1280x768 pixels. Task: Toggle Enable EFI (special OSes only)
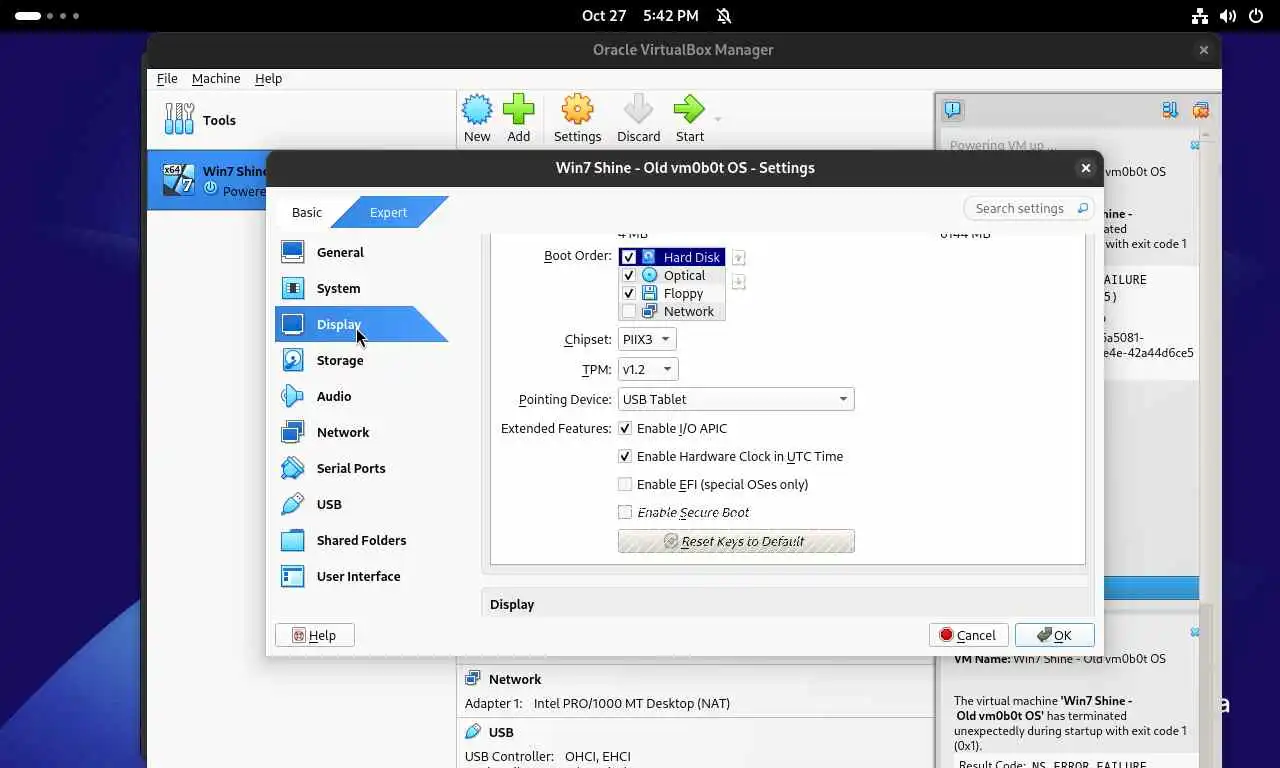tap(625, 484)
